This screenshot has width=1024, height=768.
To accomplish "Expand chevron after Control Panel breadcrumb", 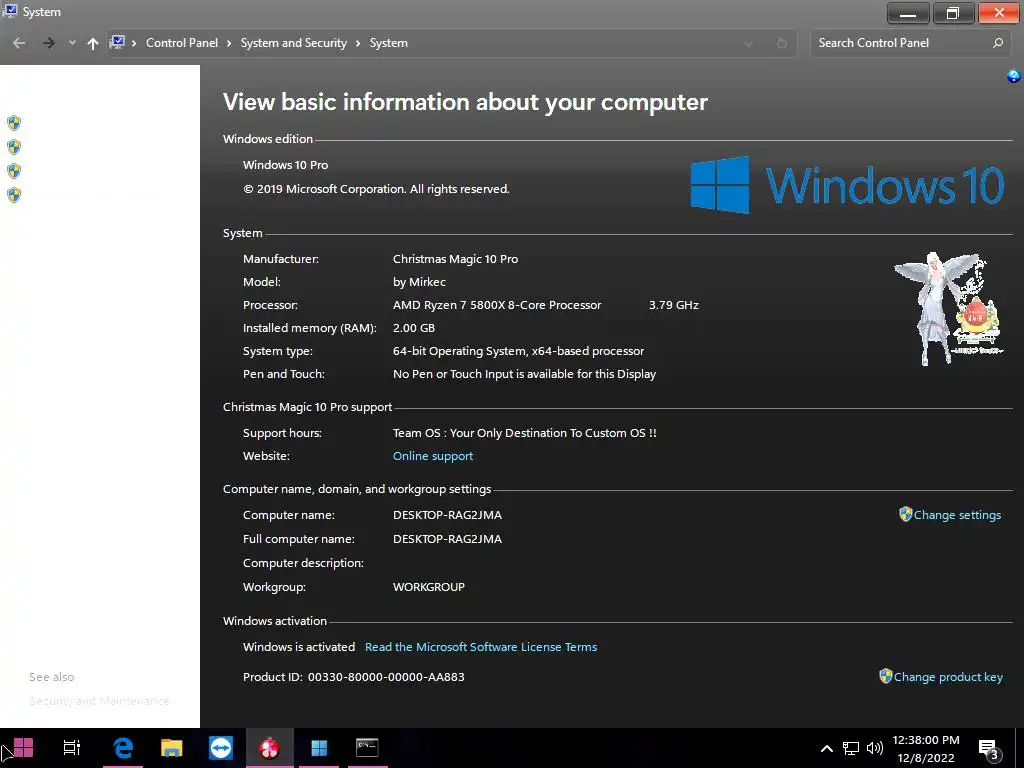I will 229,43.
